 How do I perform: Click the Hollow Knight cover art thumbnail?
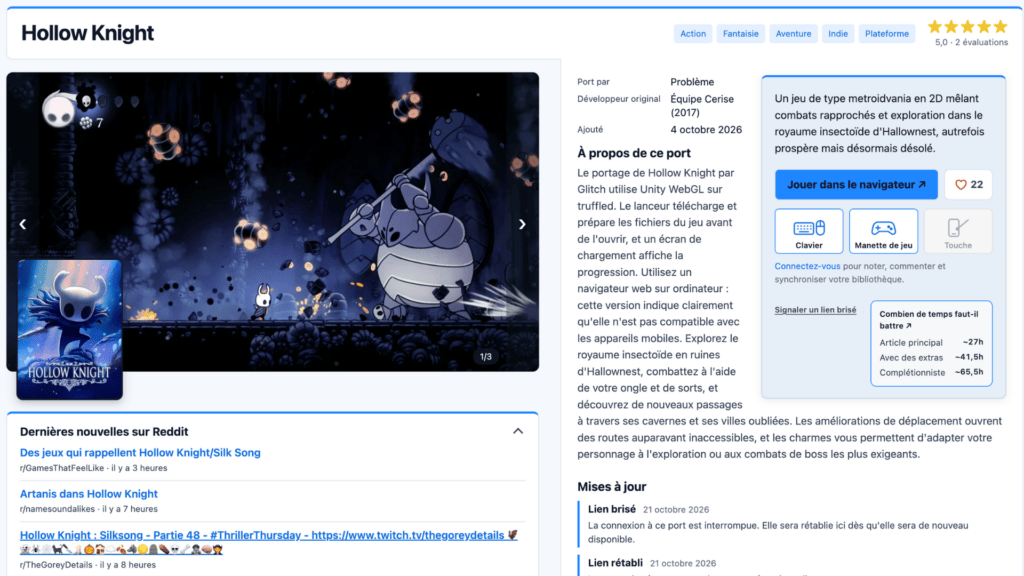pos(69,329)
